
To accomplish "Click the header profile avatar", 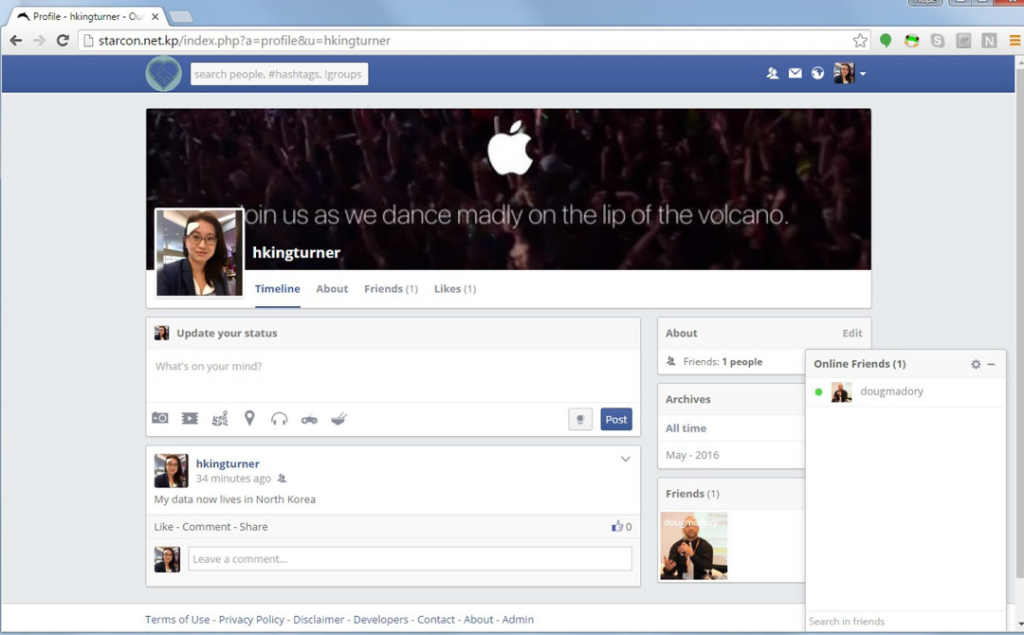I will [x=844, y=73].
